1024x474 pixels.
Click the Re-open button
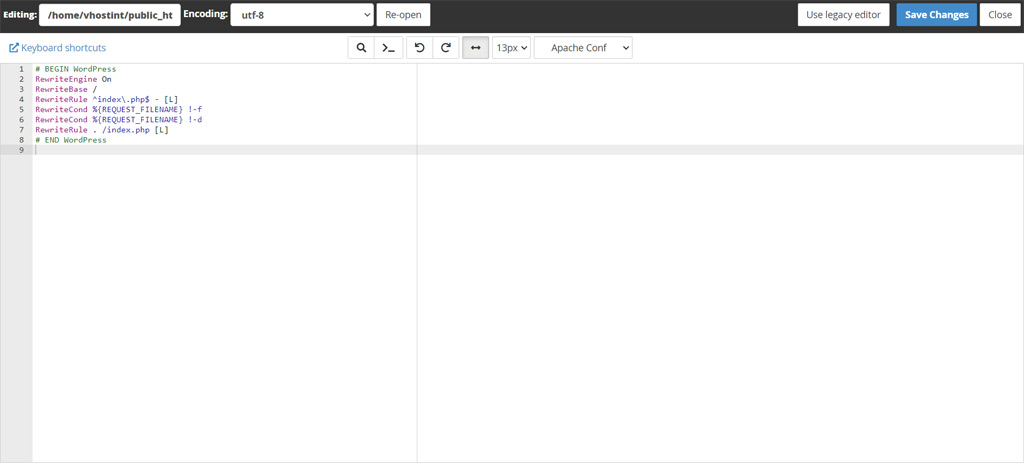tap(404, 14)
